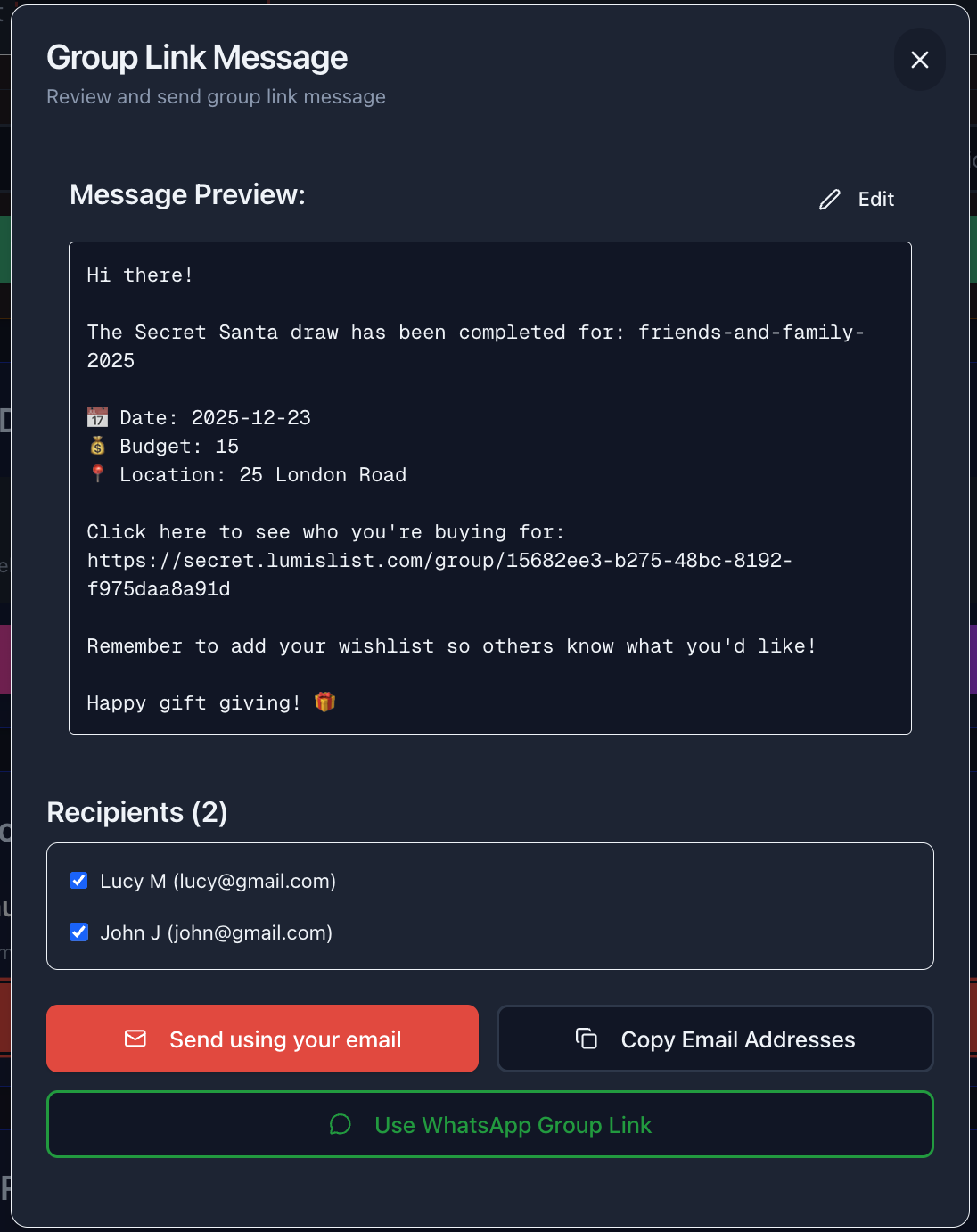Click the Hi there! line in message preview
This screenshot has width=977, height=1232.
click(140, 275)
